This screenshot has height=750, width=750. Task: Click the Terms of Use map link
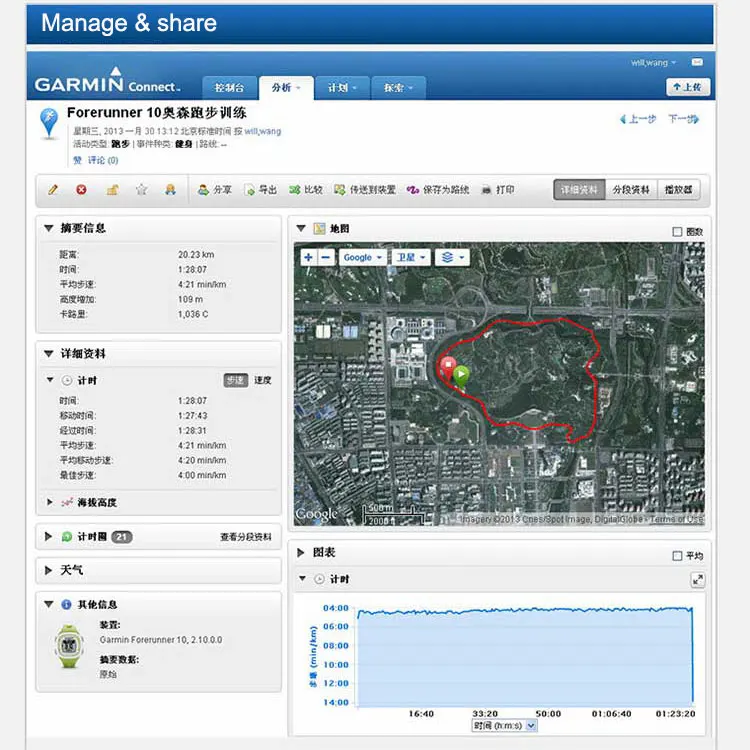click(676, 519)
